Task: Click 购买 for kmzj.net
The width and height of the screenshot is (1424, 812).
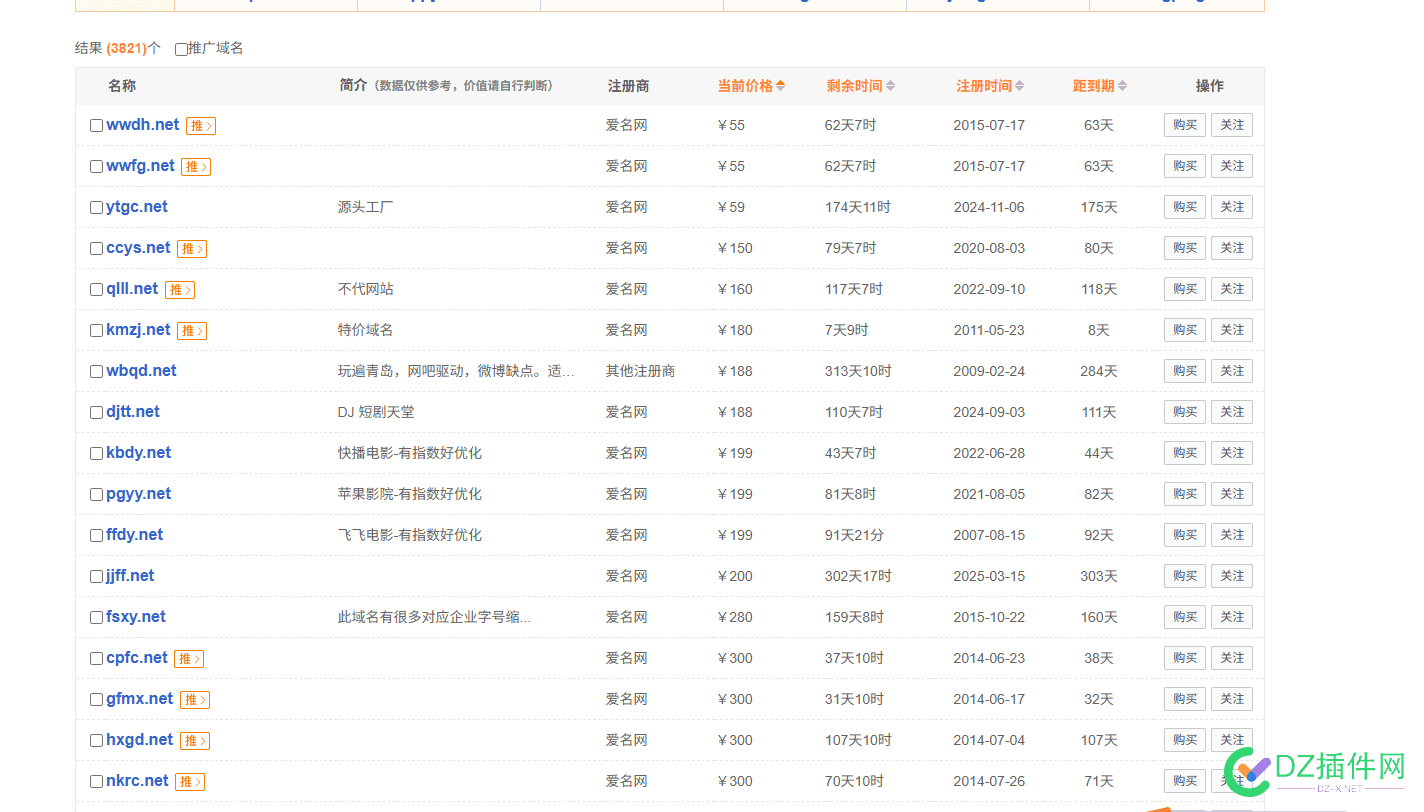Action: pyautogui.click(x=1185, y=330)
